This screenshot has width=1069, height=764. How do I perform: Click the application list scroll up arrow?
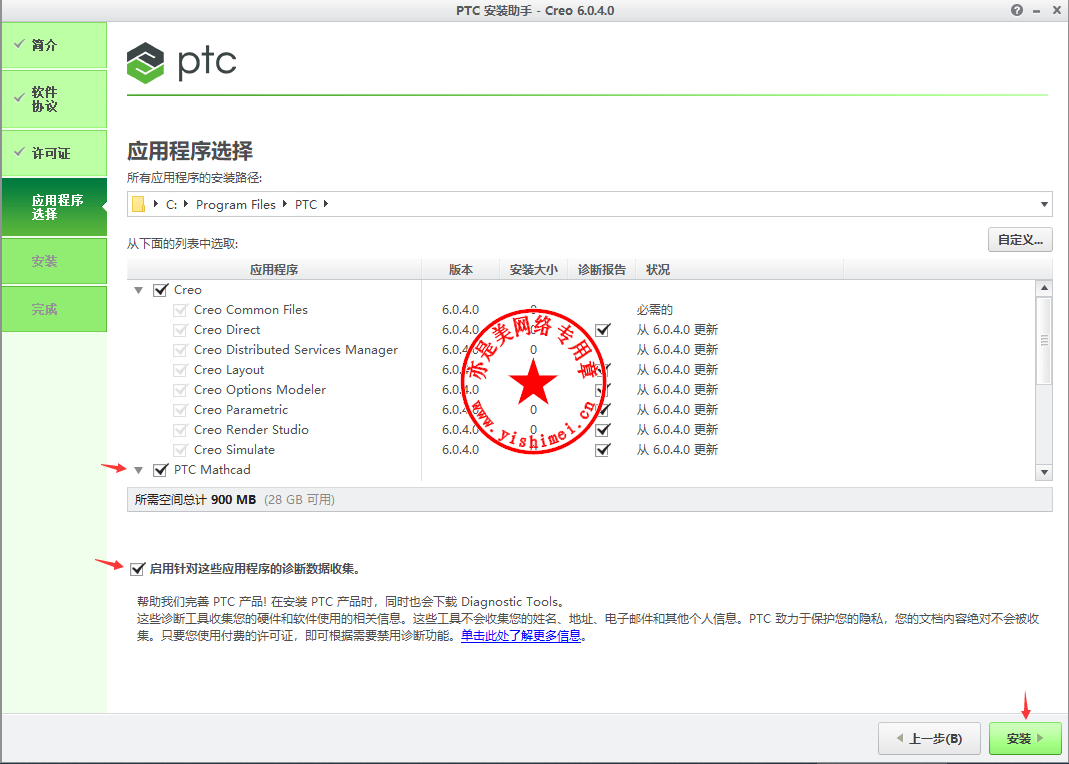click(x=1044, y=288)
